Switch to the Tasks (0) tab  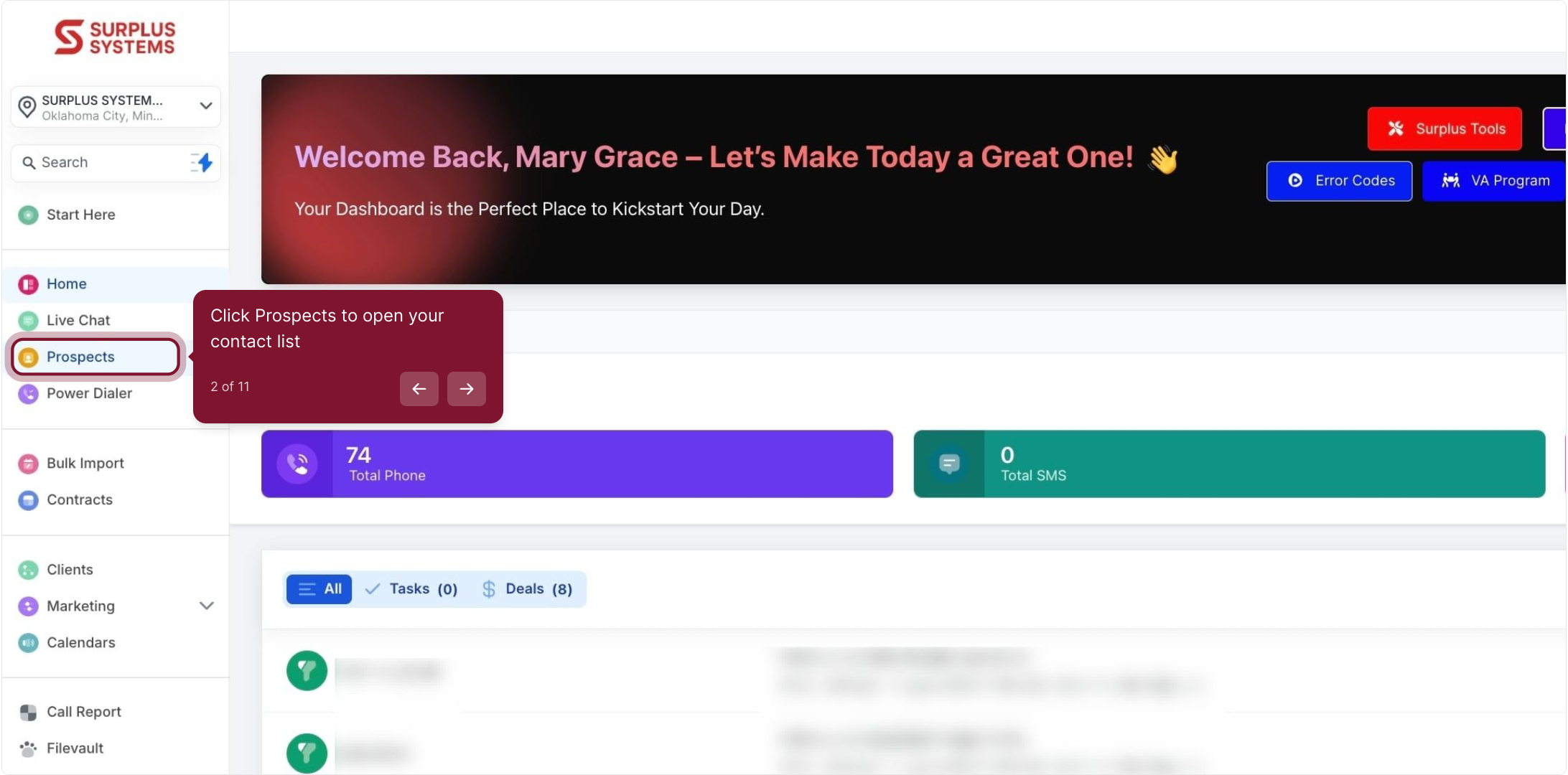(x=411, y=589)
